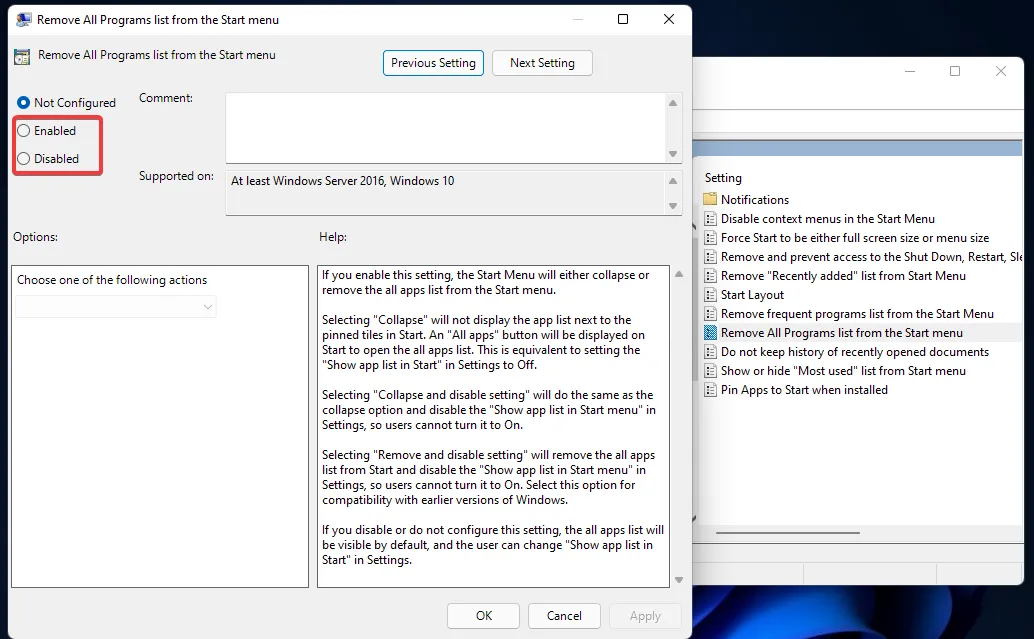This screenshot has width=1034, height=639.
Task: Select Show or hide "Most used" list setting
Action: [843, 371]
